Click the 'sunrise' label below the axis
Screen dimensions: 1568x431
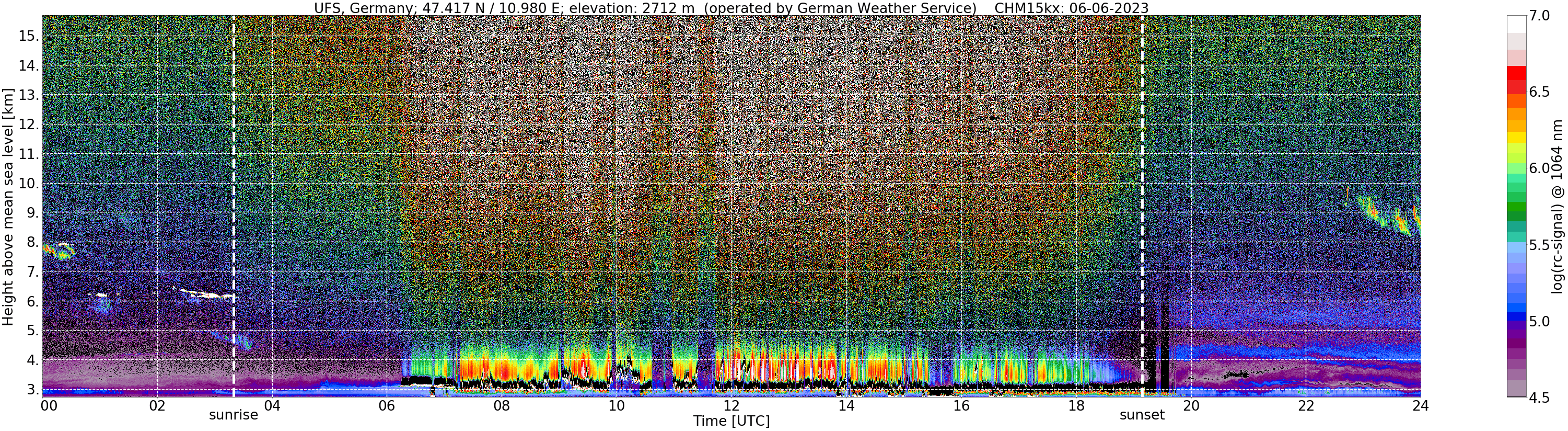234,415
